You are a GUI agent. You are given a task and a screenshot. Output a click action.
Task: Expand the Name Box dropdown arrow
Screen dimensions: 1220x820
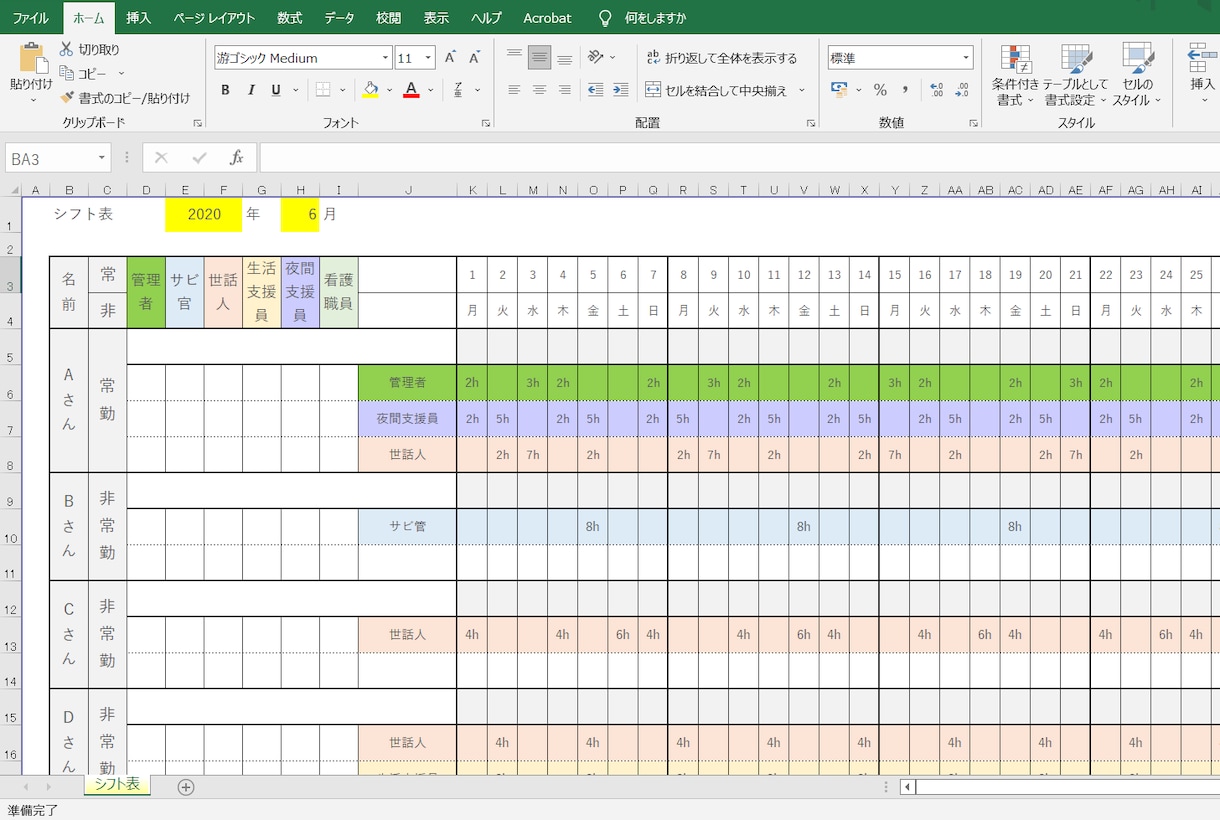(x=102, y=158)
